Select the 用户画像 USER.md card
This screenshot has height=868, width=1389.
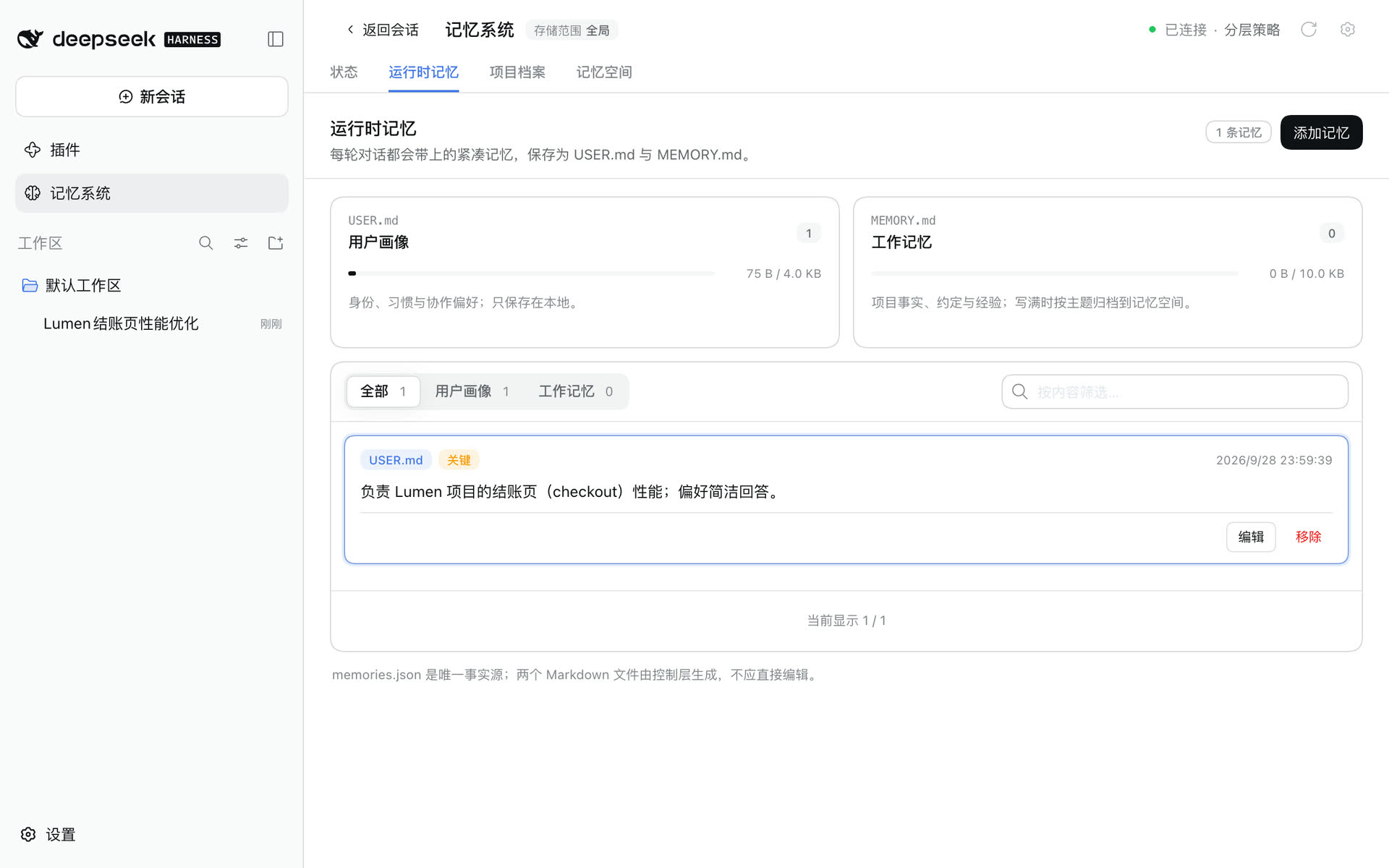[585, 272]
